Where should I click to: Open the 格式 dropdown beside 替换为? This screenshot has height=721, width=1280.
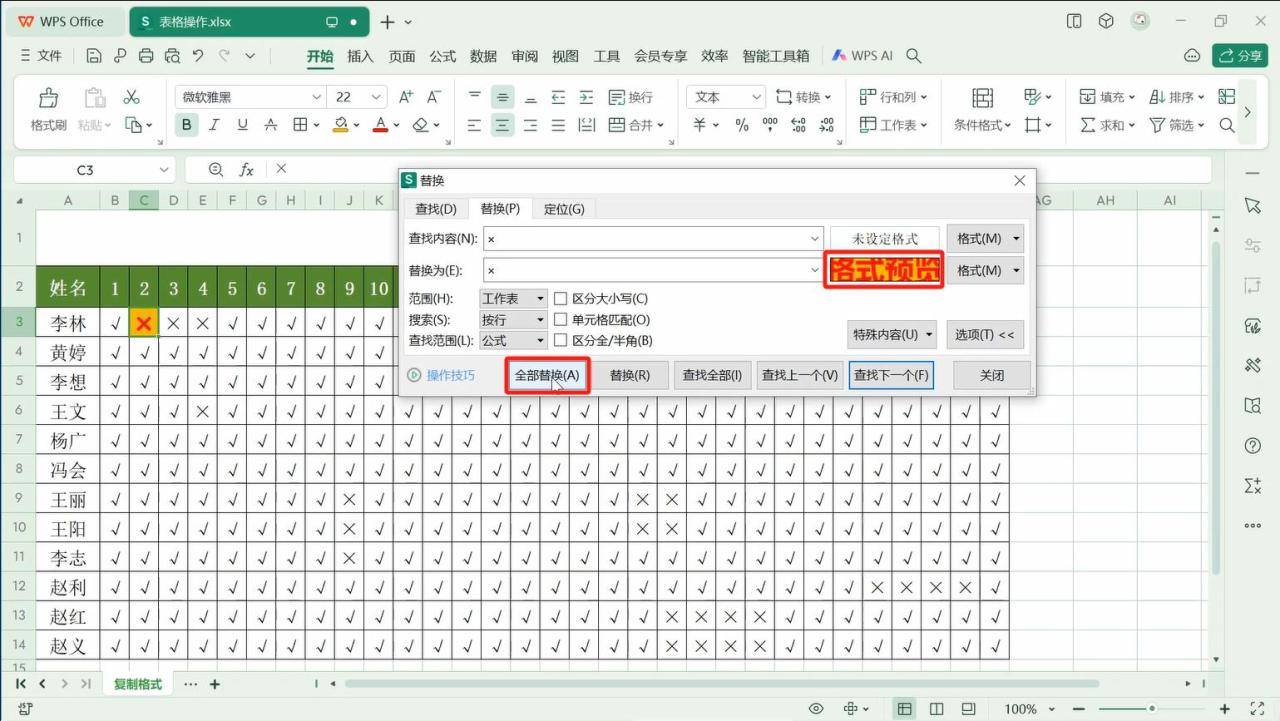pos(985,270)
